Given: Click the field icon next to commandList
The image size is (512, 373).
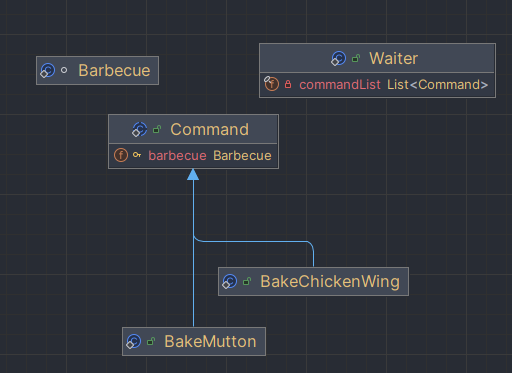Looking at the screenshot, I should [271, 84].
